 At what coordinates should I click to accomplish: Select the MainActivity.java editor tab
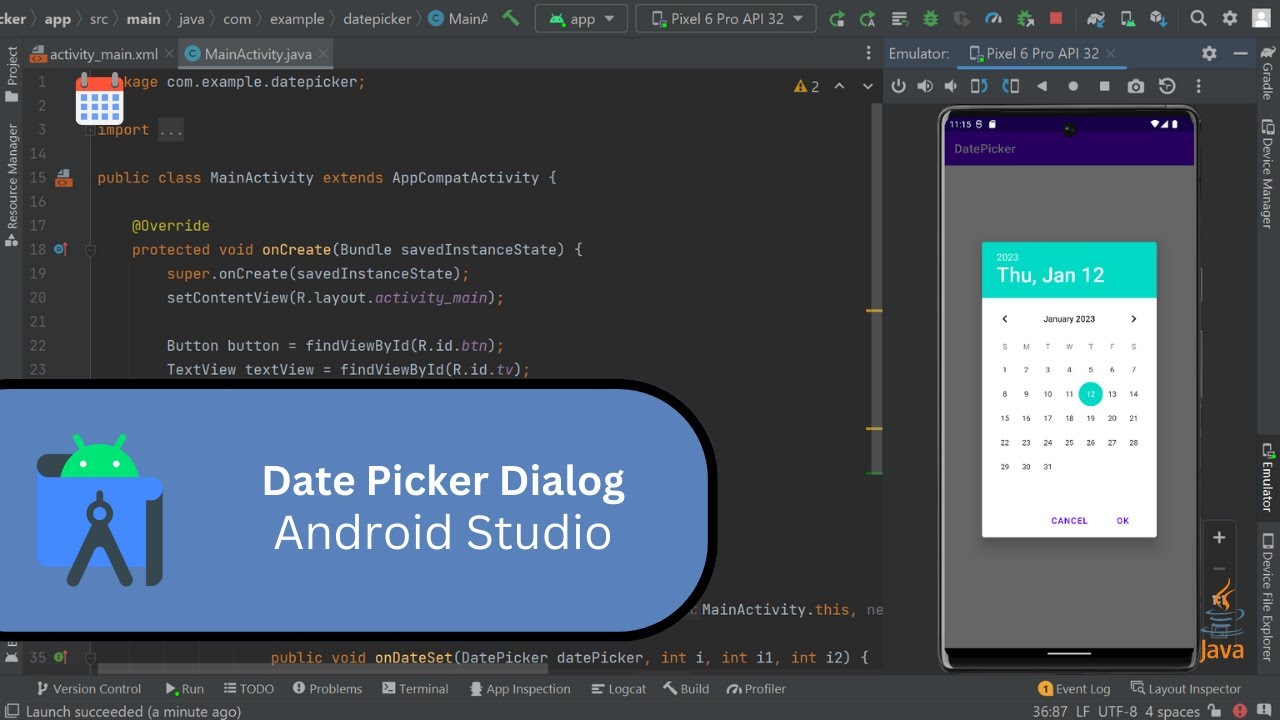(258, 54)
